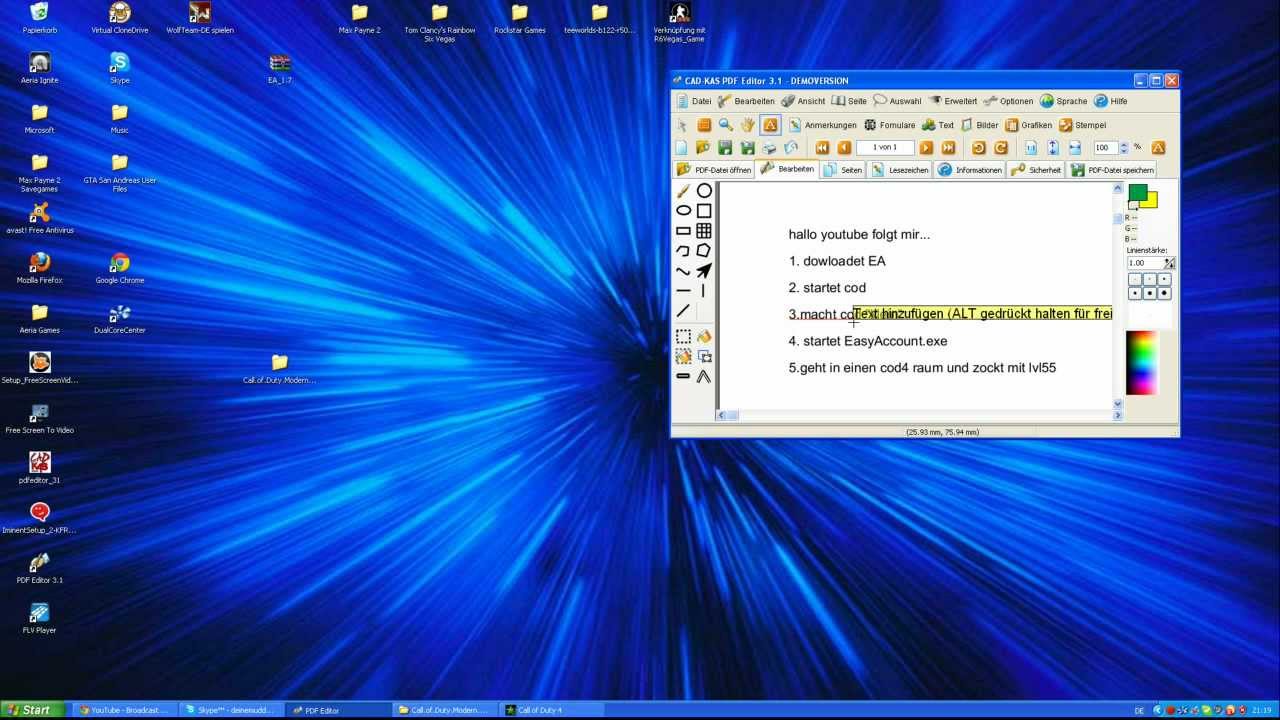Go to the previous page
This screenshot has width=1280, height=720.
(x=844, y=147)
